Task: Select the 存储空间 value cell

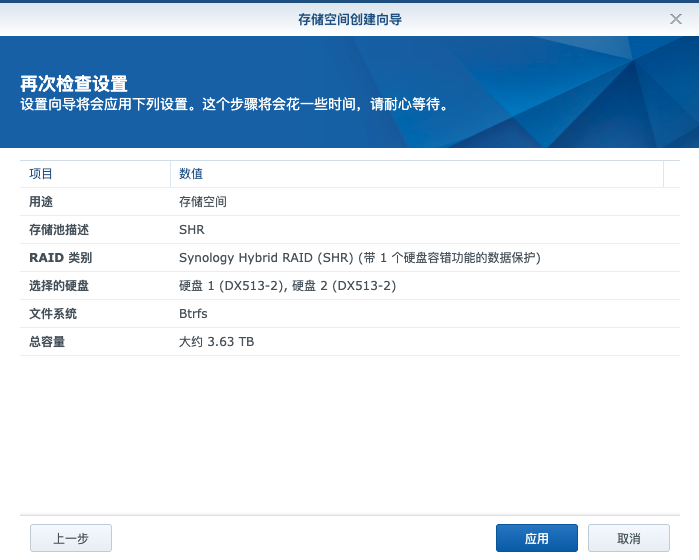Action: (203, 202)
